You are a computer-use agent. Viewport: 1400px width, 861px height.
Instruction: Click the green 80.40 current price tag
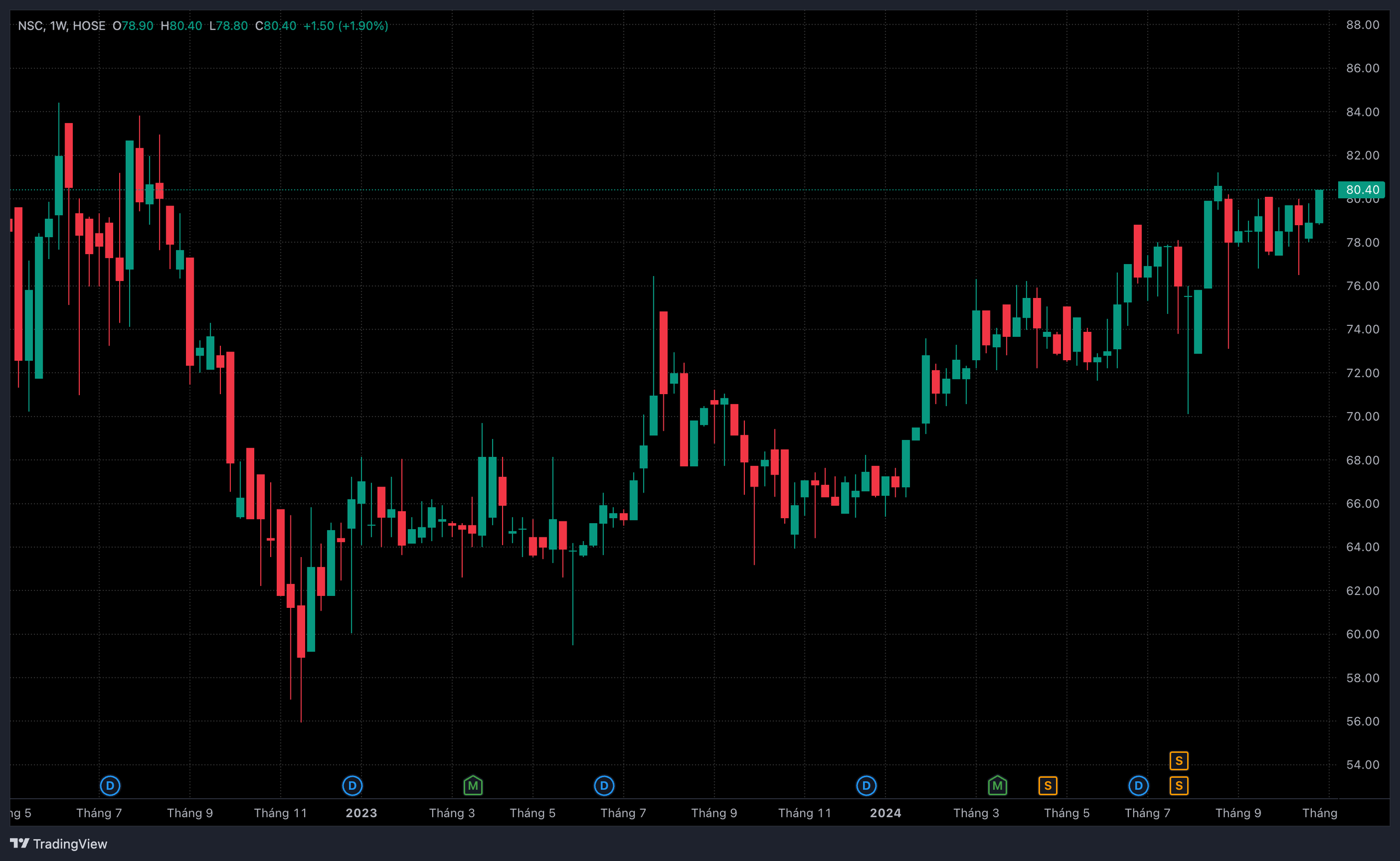tap(1361, 190)
